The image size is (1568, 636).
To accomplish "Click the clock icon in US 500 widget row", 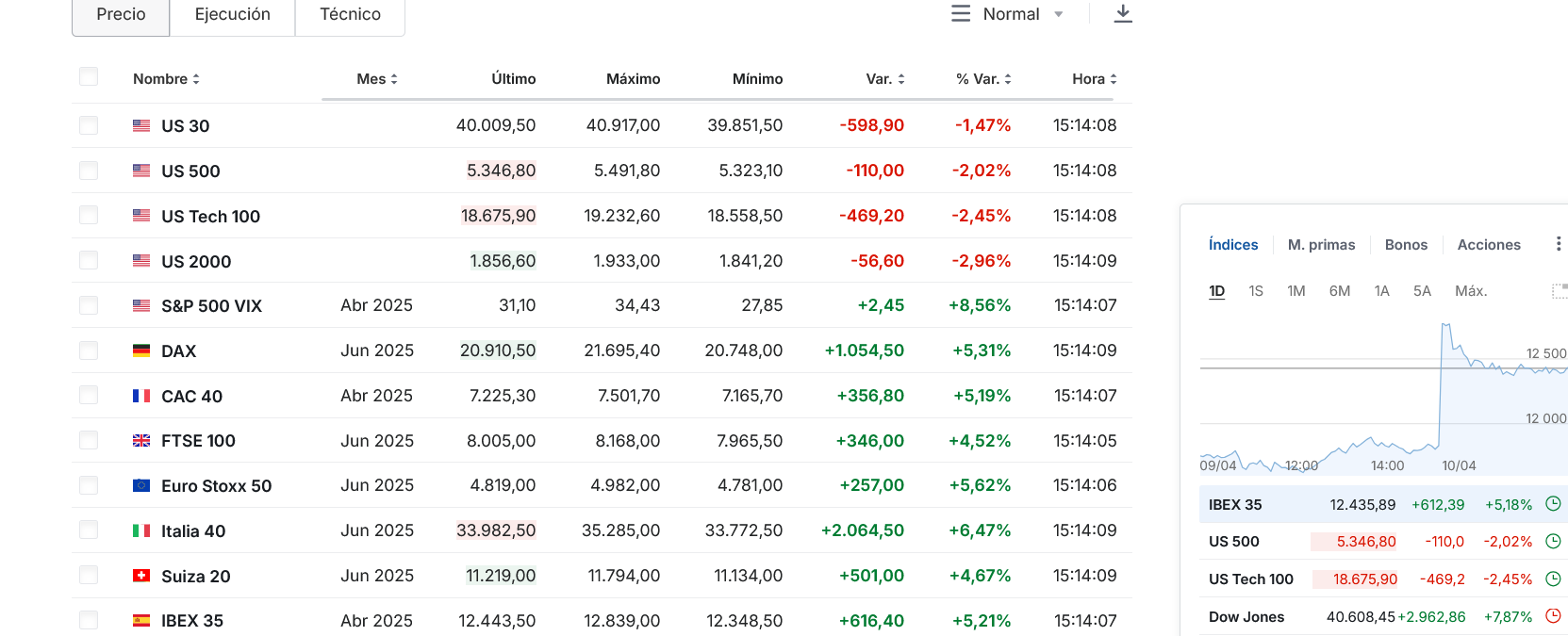I will [x=1553, y=541].
